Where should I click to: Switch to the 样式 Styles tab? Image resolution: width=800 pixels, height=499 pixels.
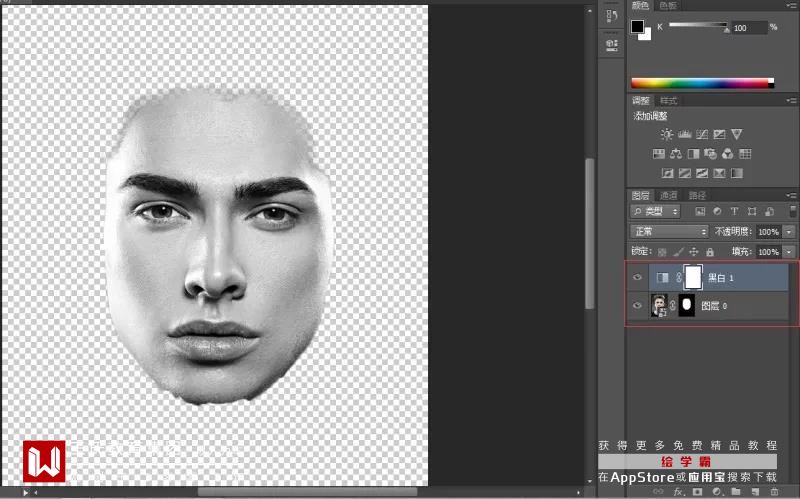tap(669, 101)
